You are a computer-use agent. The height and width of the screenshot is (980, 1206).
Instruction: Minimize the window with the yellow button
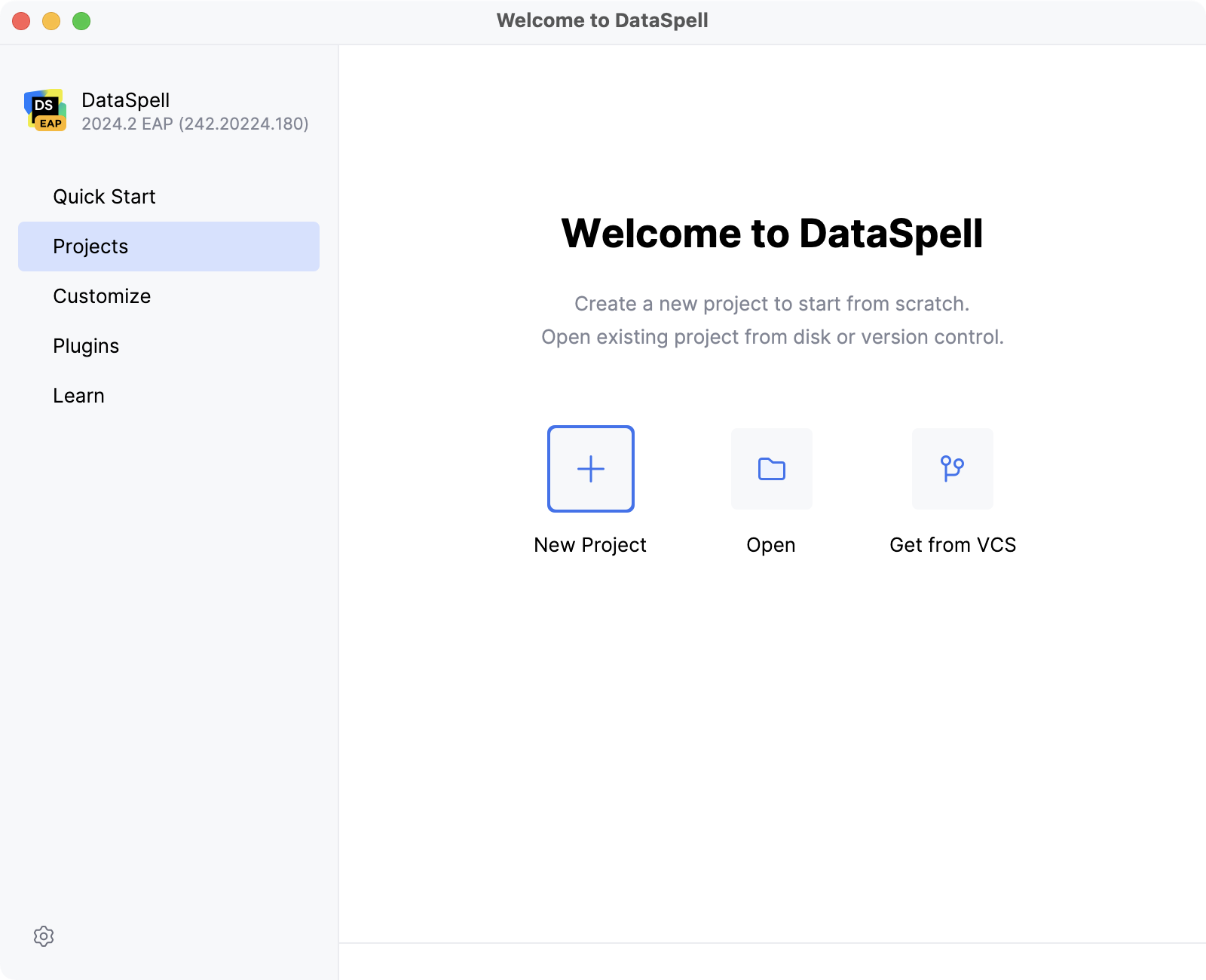point(50,21)
